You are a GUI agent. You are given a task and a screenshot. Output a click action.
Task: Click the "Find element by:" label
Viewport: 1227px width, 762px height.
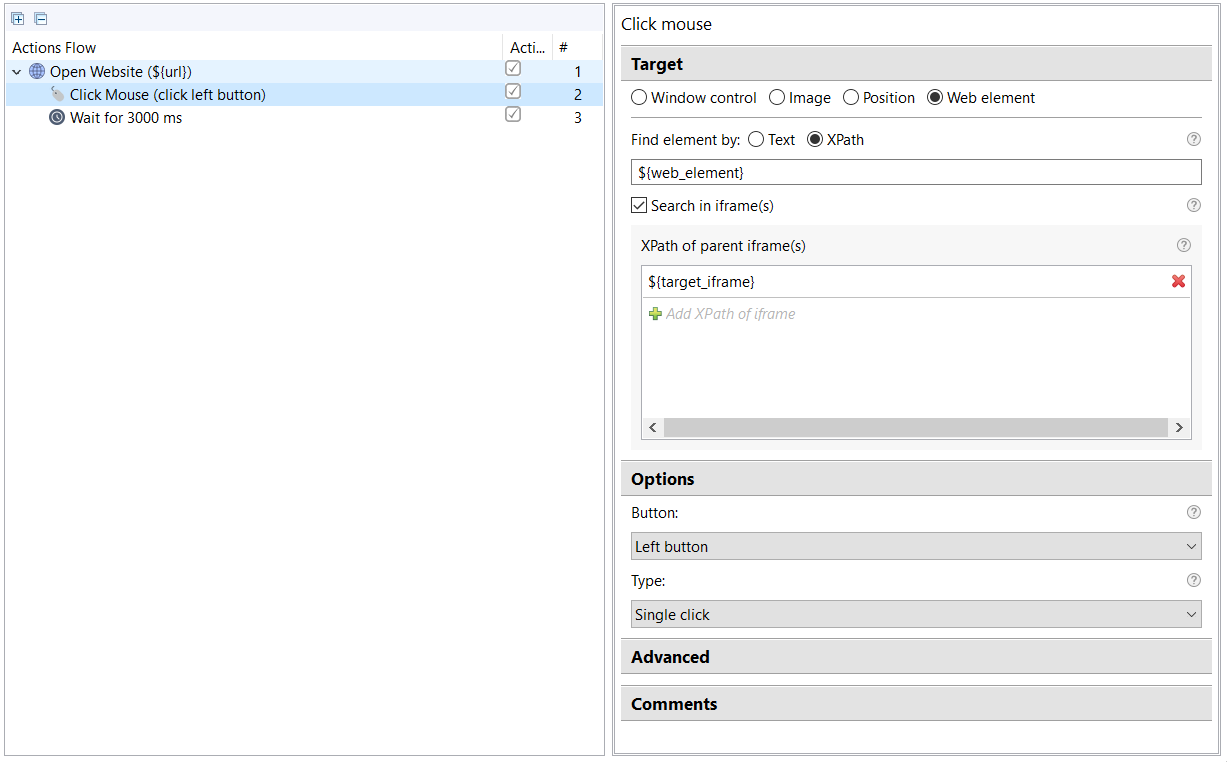(x=686, y=140)
